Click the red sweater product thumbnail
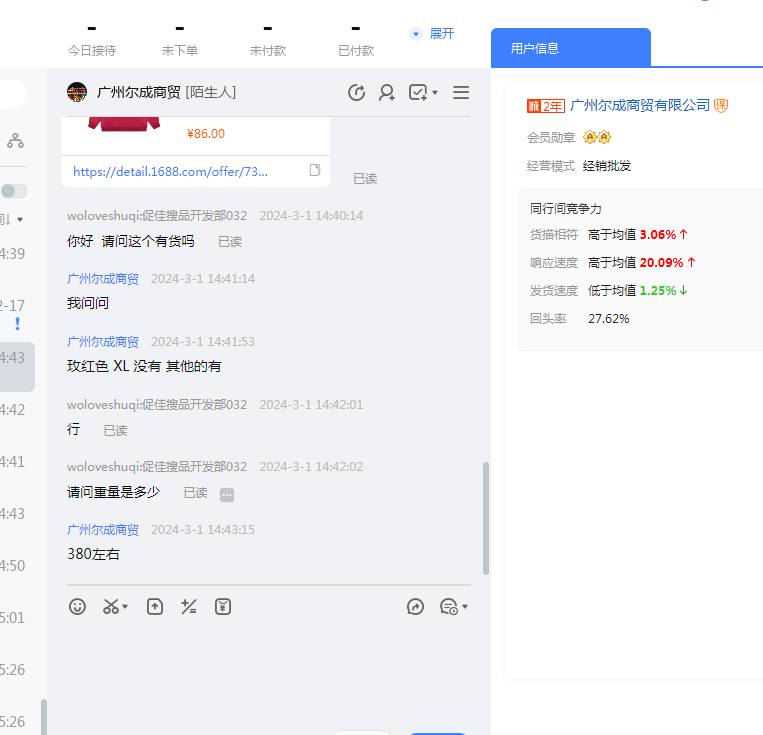Viewport: 763px width, 735px height. (123, 124)
